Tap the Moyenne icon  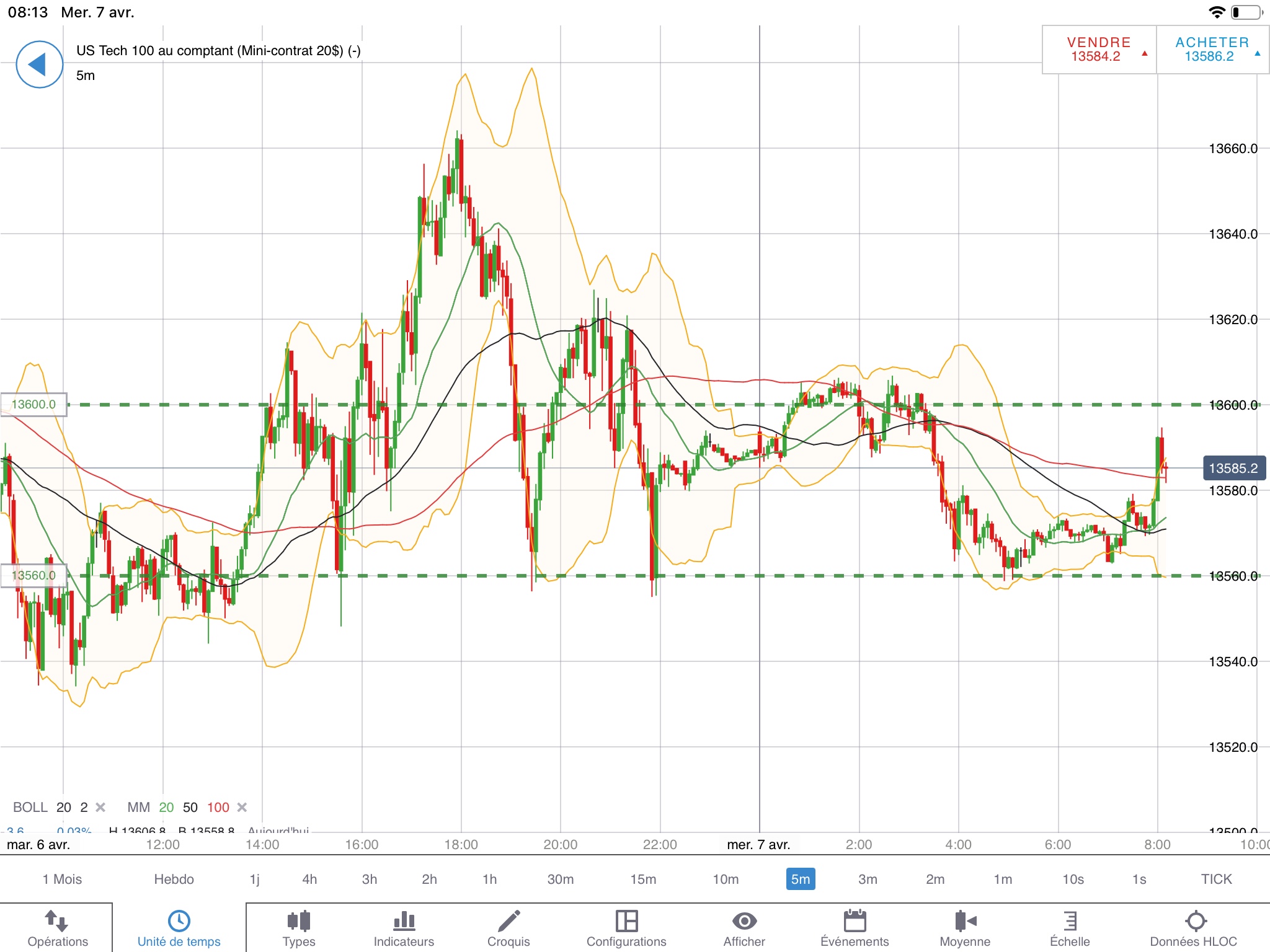pyautogui.click(x=965, y=922)
